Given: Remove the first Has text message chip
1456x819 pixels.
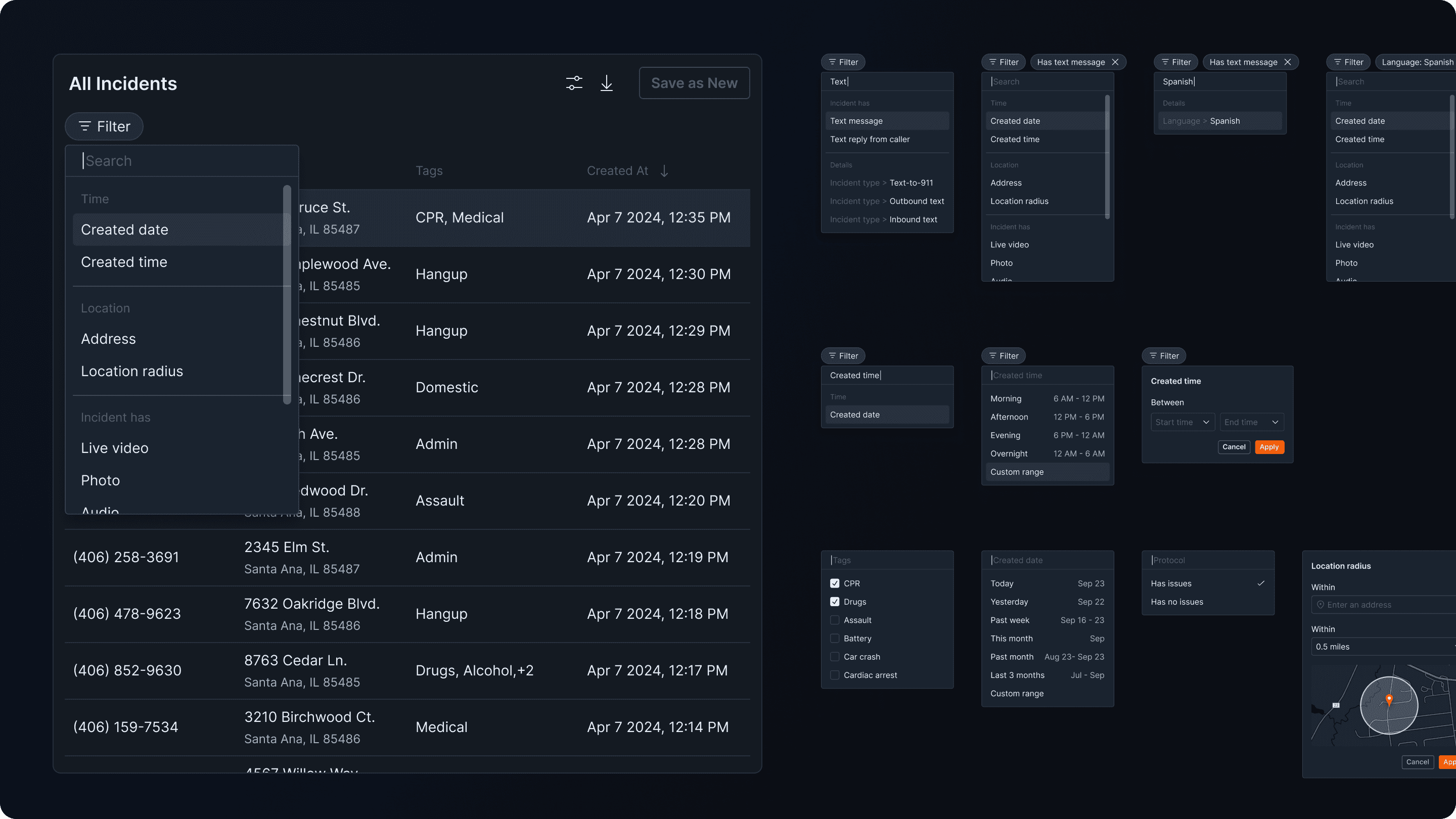Looking at the screenshot, I should tap(1115, 62).
